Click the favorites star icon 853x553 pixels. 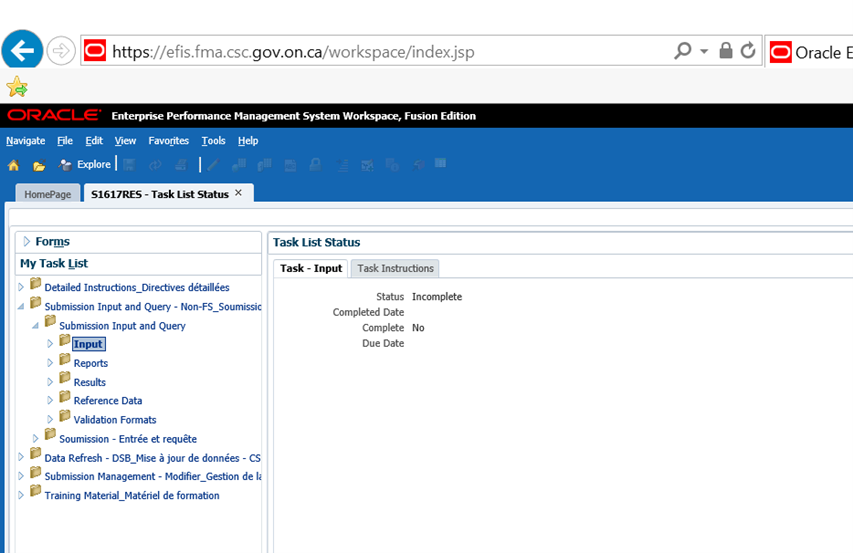coord(16,87)
